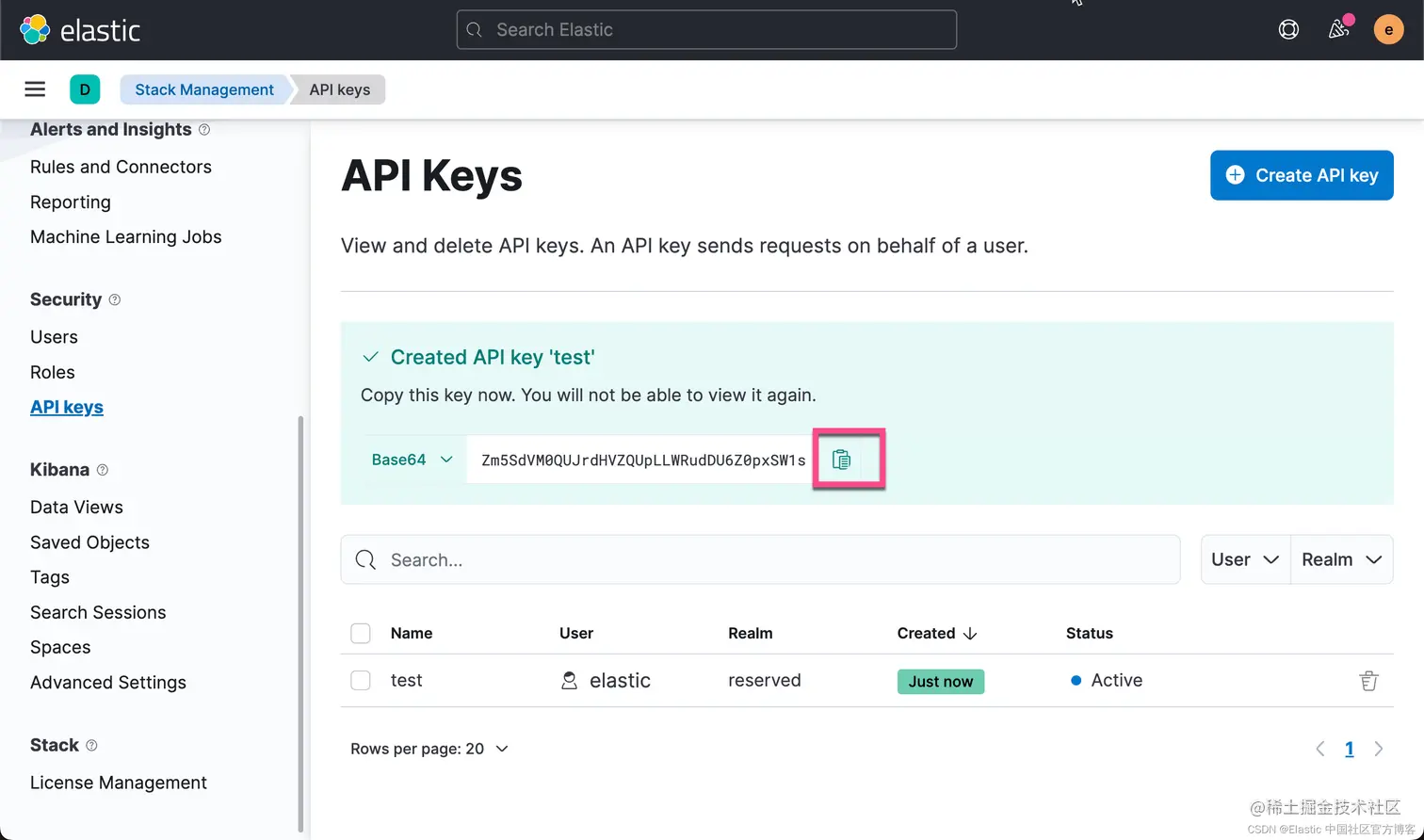
Task: Open the Realm filter dropdown
Action: click(x=1341, y=559)
